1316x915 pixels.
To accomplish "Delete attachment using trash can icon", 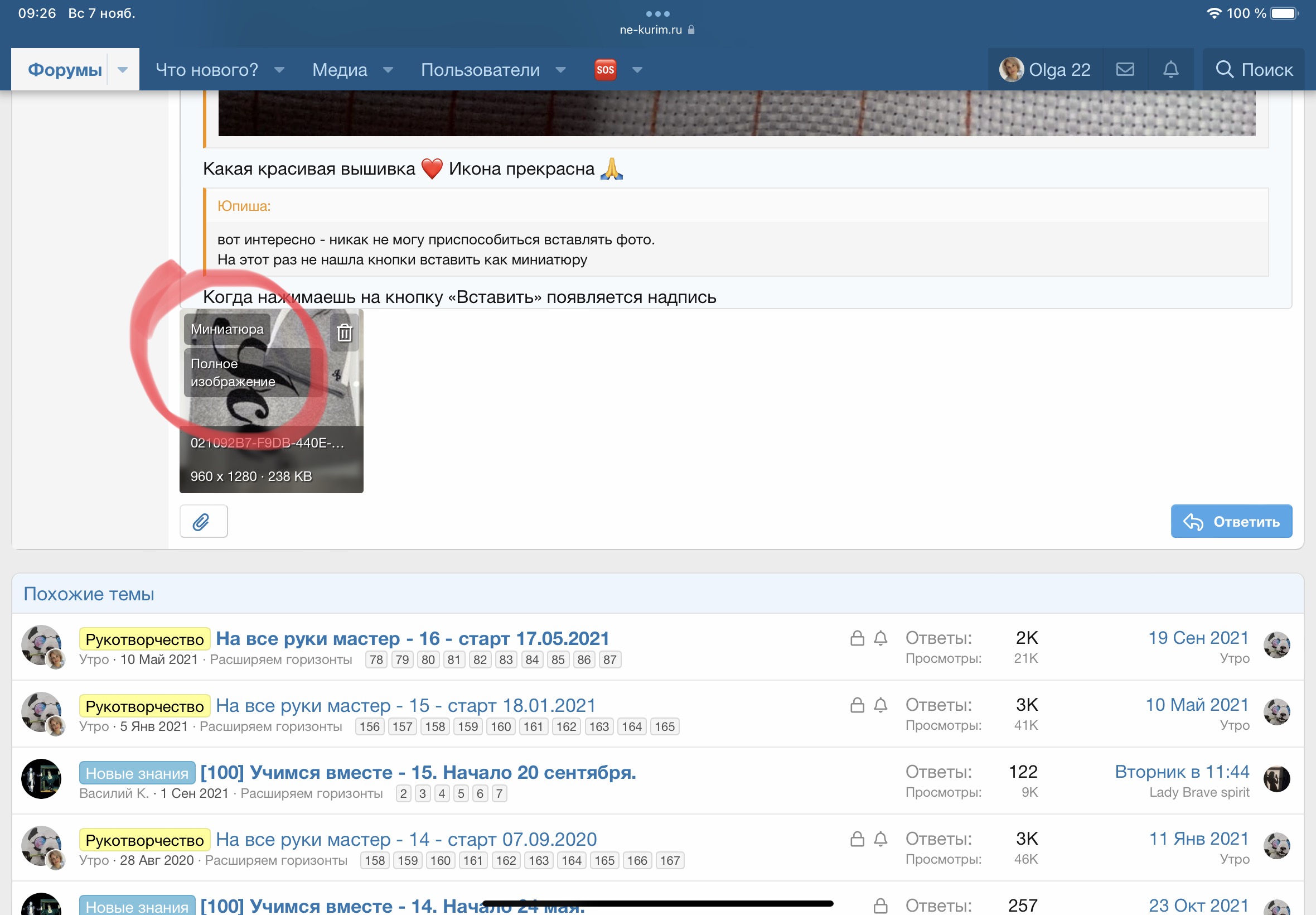I will pyautogui.click(x=344, y=333).
